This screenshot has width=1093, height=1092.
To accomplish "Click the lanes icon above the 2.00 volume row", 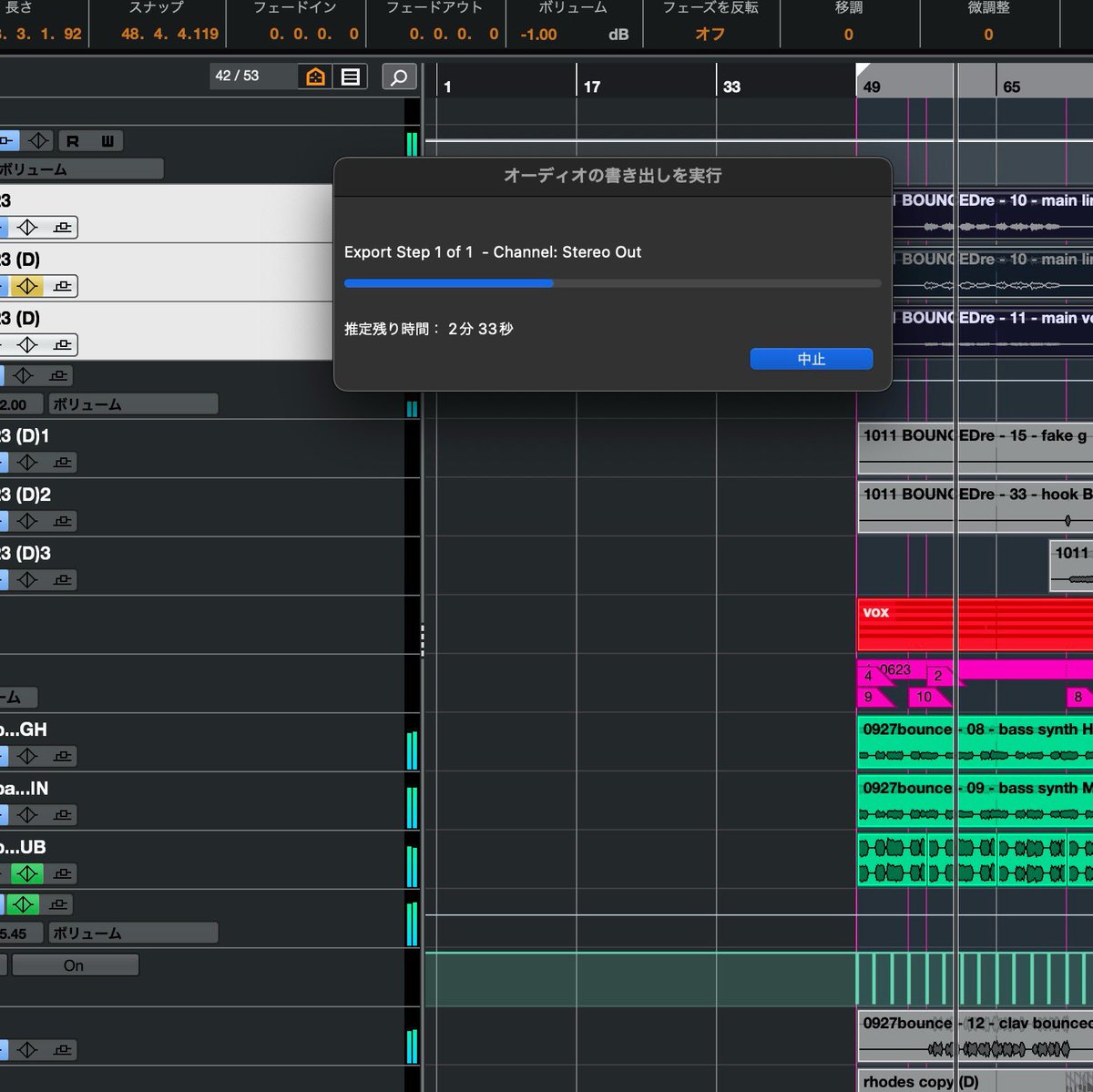I will click(x=57, y=375).
